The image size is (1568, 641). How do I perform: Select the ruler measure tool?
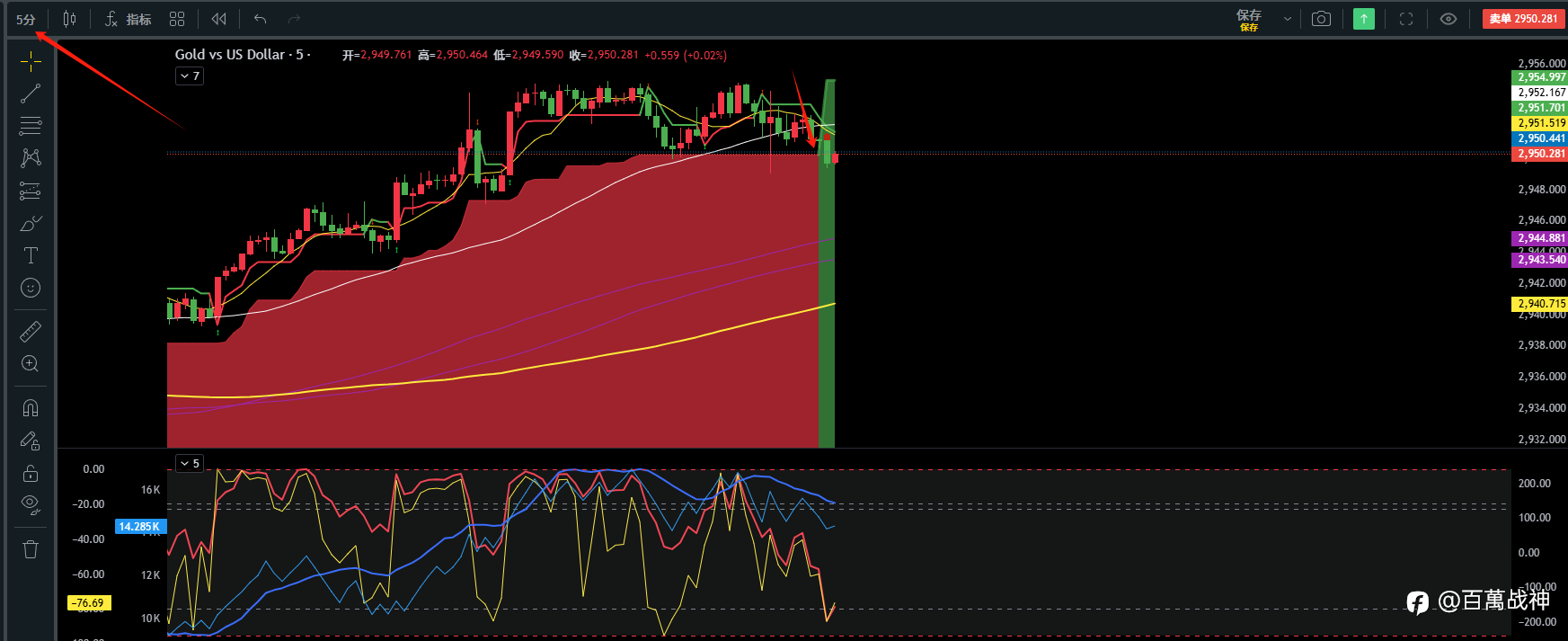(31, 332)
